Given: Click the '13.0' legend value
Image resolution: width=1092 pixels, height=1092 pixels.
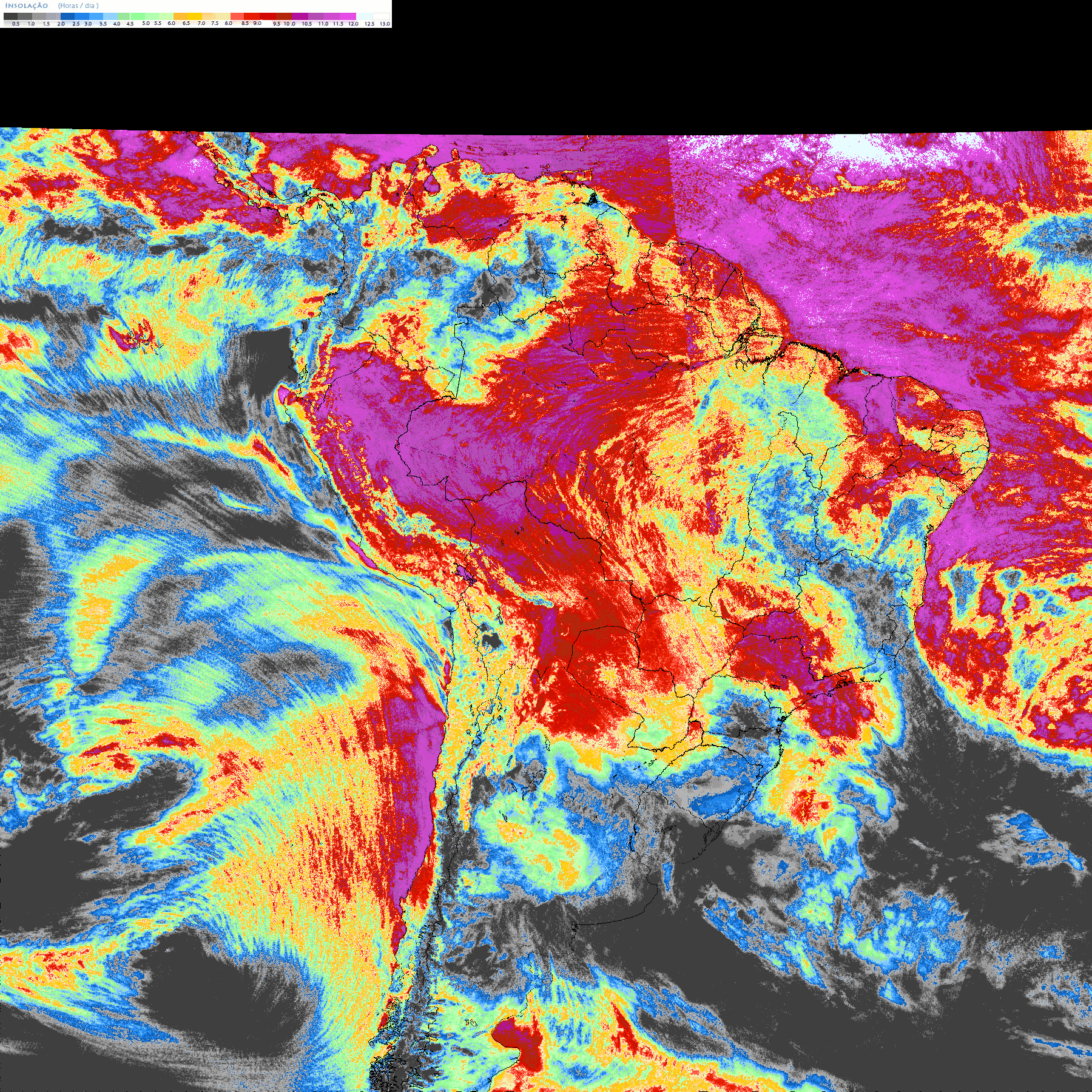Looking at the screenshot, I should pos(385,24).
